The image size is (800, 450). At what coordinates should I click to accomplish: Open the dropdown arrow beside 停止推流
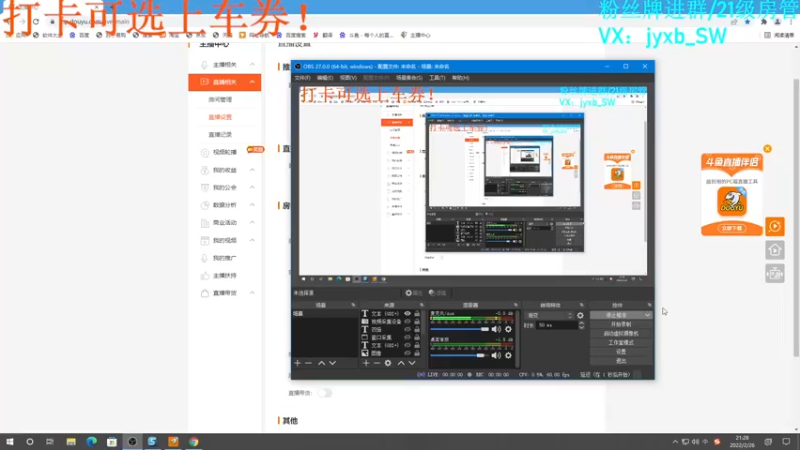(x=647, y=315)
